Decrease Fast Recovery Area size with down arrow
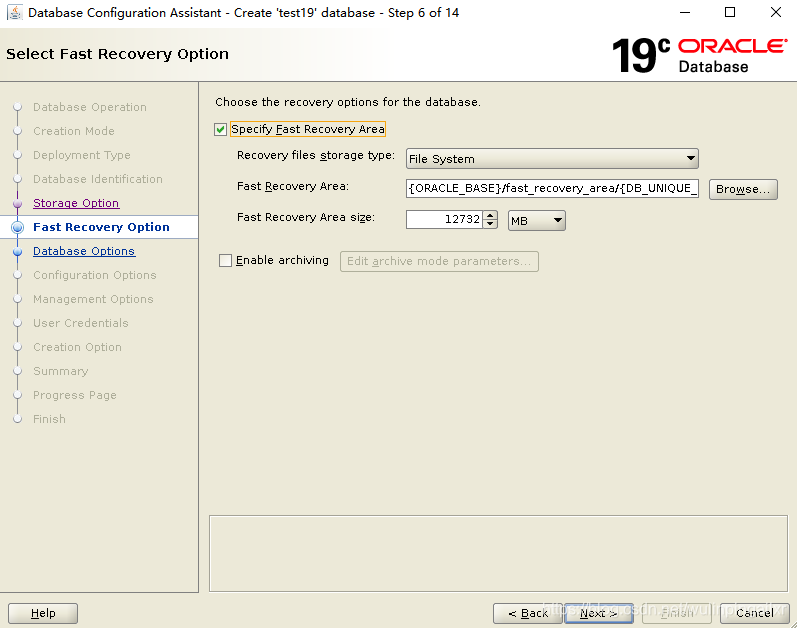The image size is (797, 628). [x=490, y=224]
